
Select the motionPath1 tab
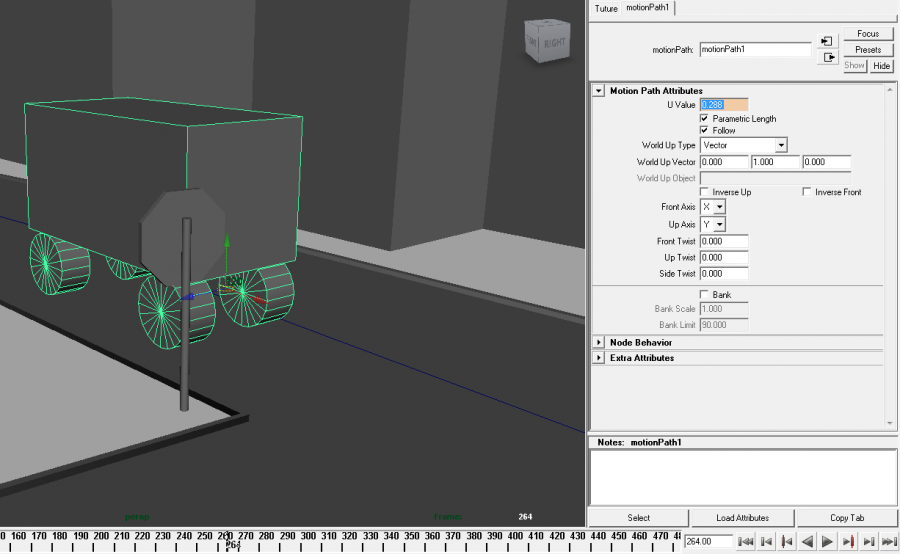(649, 8)
